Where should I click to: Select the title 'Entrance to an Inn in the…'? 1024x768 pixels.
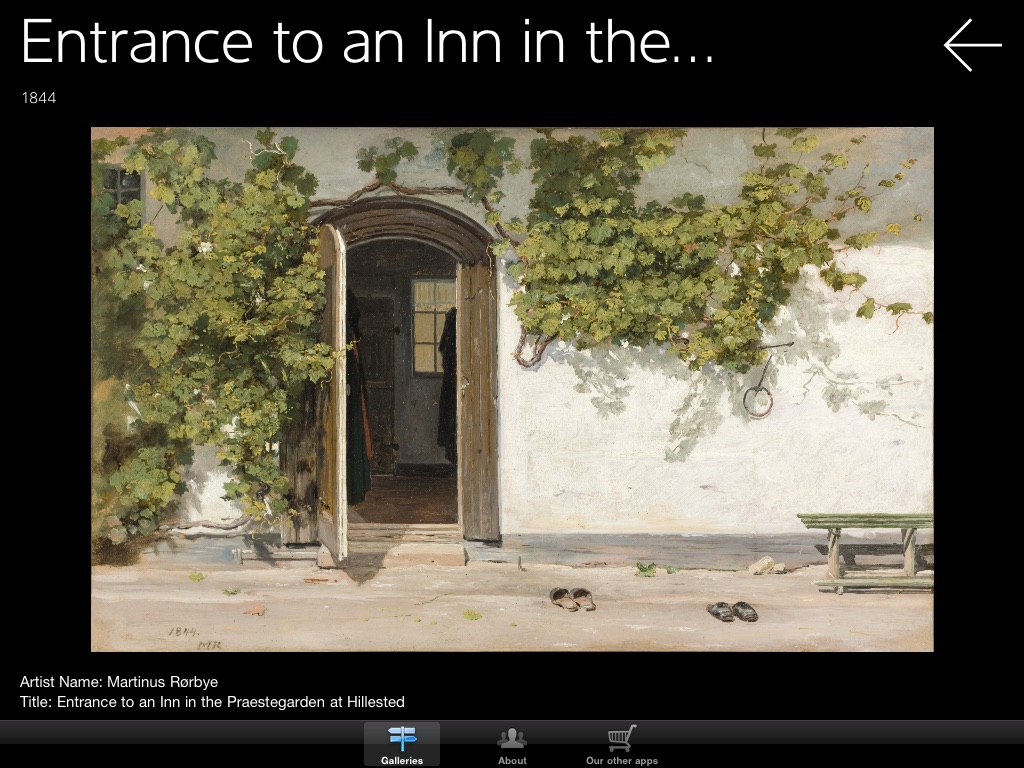click(x=368, y=42)
